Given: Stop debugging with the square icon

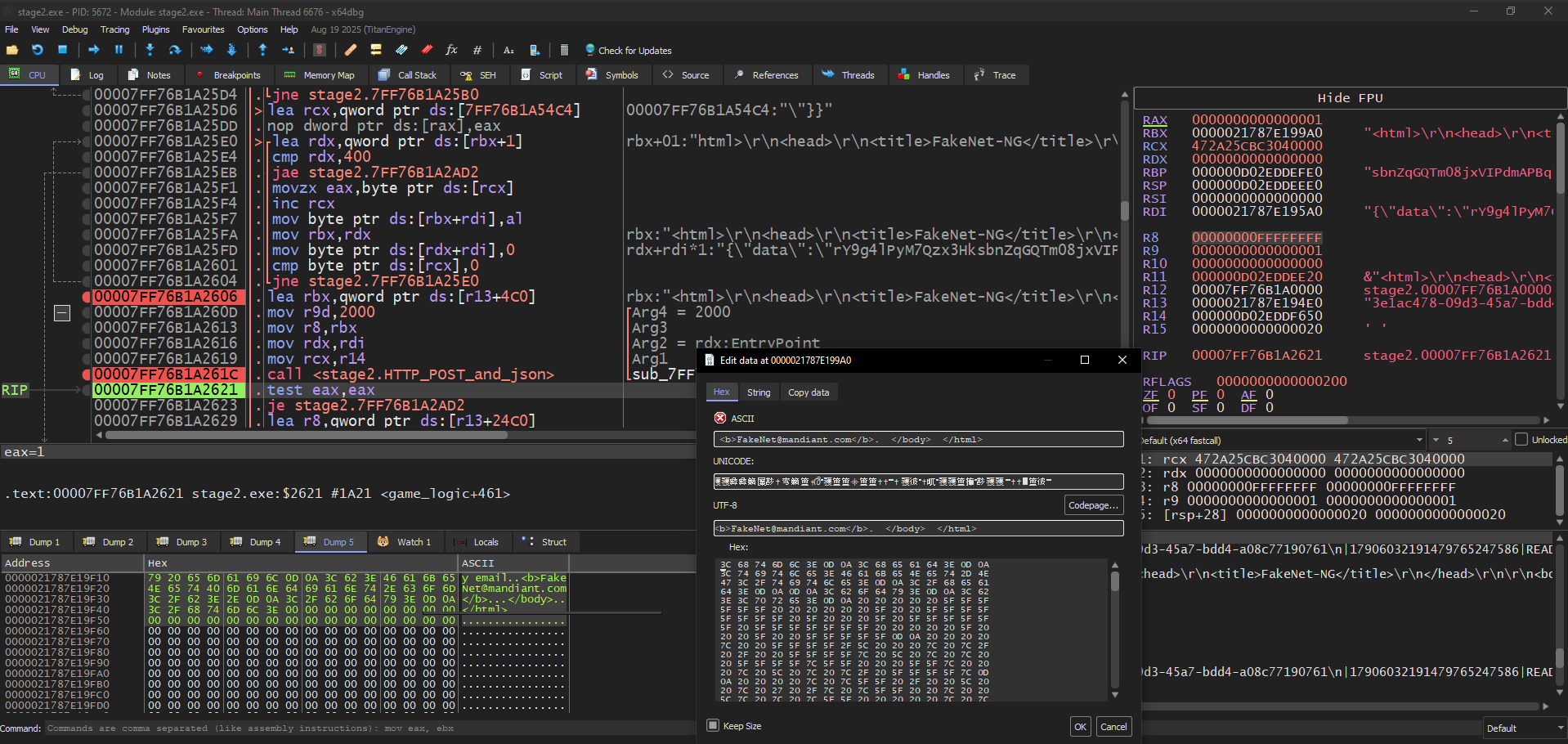Looking at the screenshot, I should point(62,50).
